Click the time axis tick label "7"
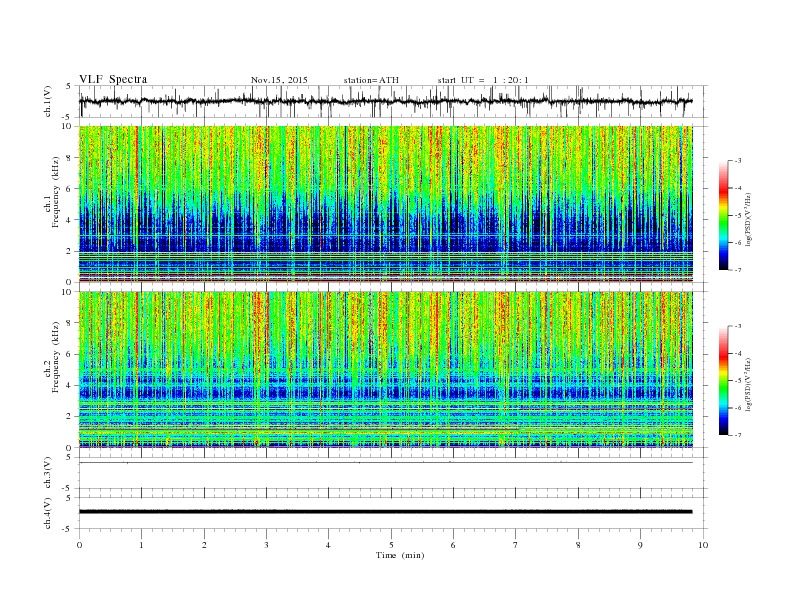Image resolution: width=792 pixels, height=612 pixels. [x=516, y=545]
